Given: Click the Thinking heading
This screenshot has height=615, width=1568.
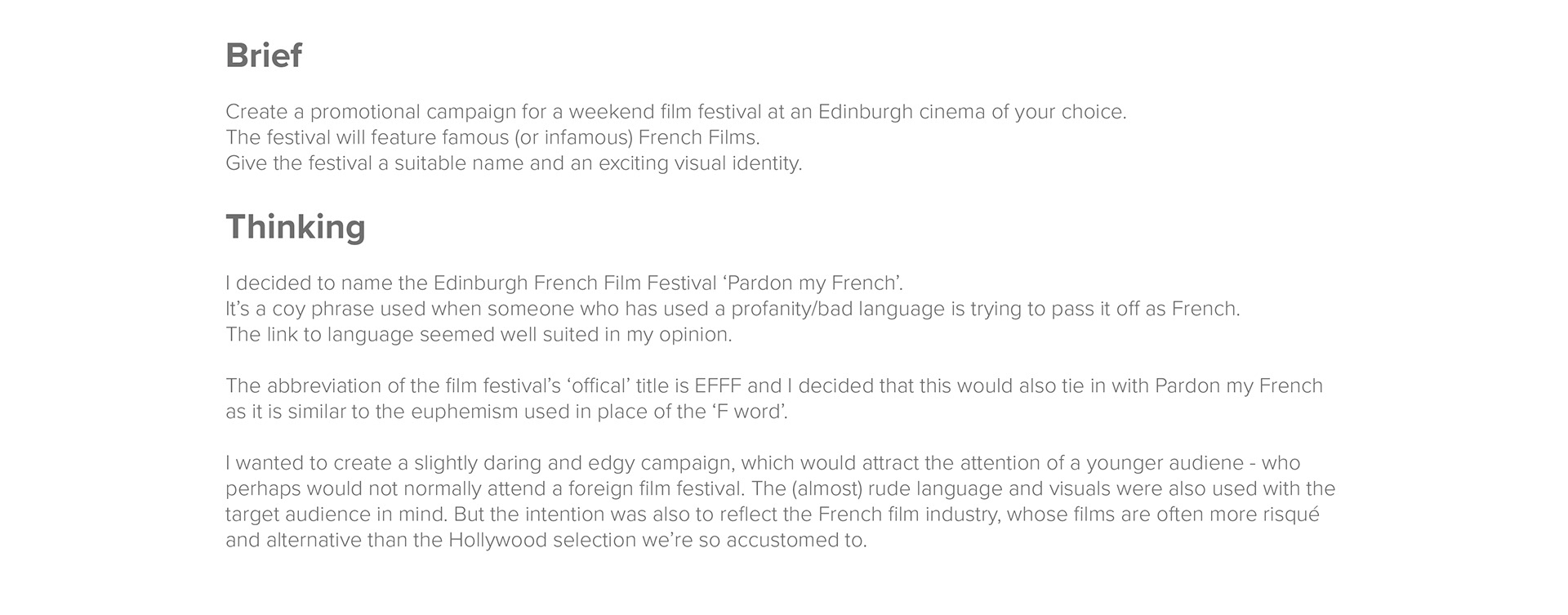Looking at the screenshot, I should (x=296, y=228).
